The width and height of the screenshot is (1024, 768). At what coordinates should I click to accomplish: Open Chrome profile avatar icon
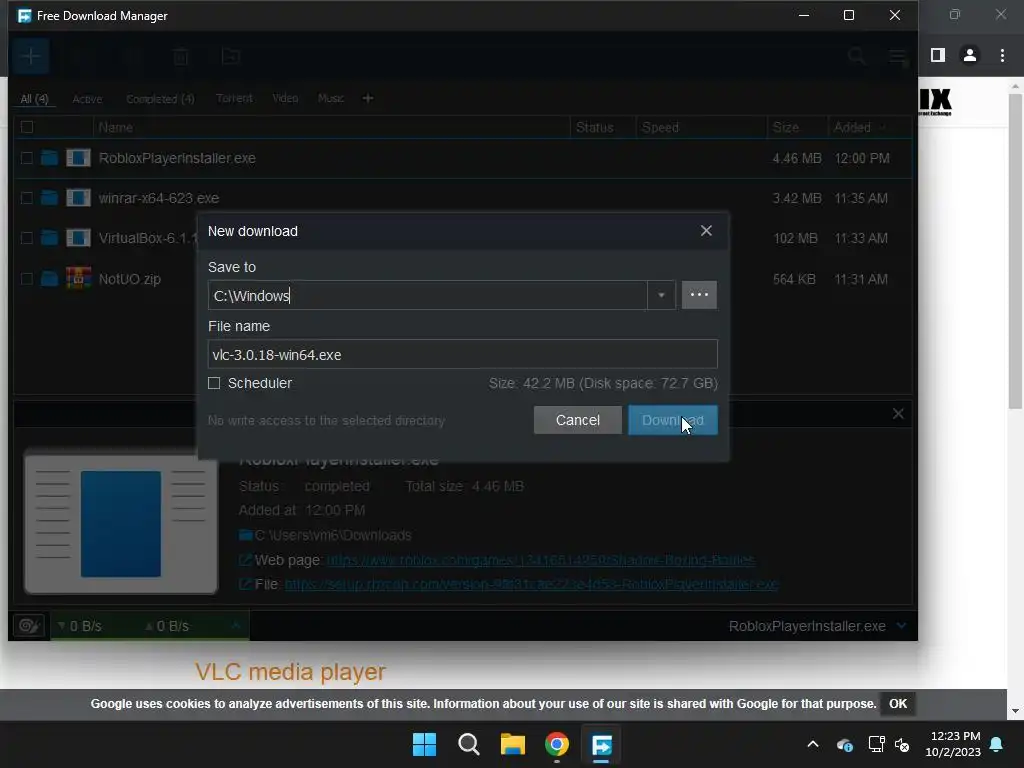pyautogui.click(x=970, y=56)
